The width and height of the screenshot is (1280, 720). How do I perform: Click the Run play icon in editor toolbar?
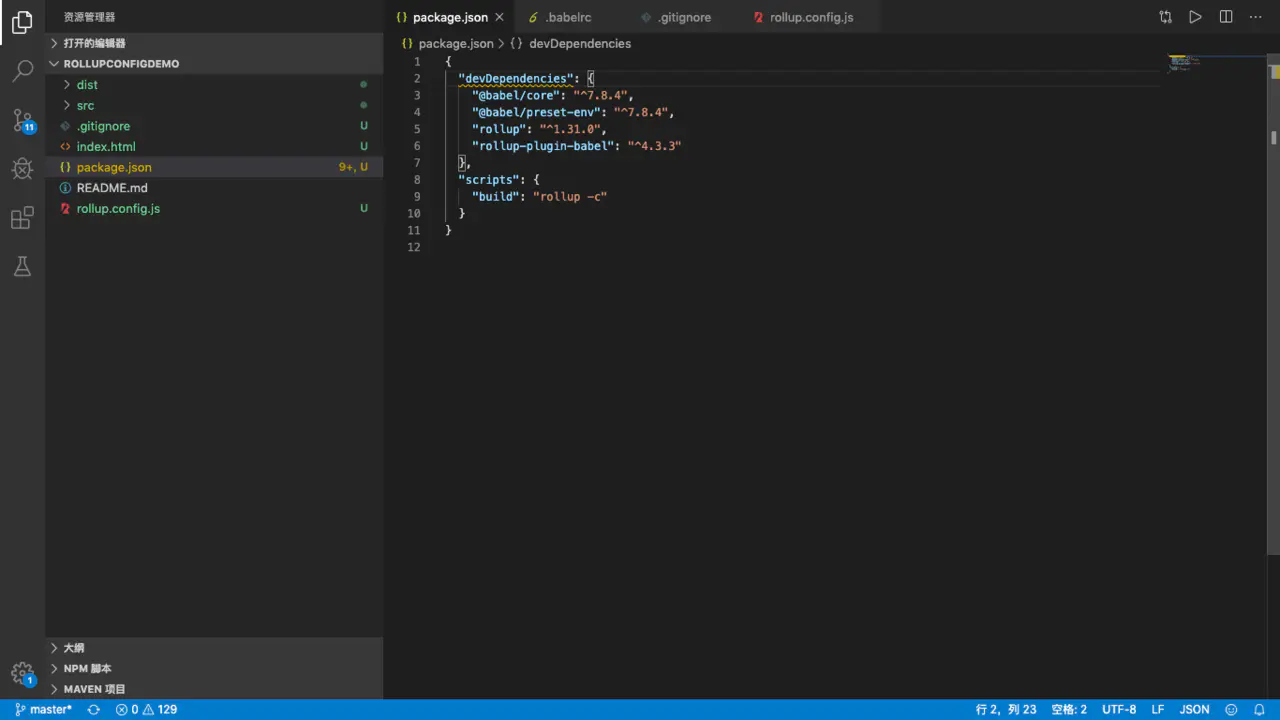(1195, 17)
